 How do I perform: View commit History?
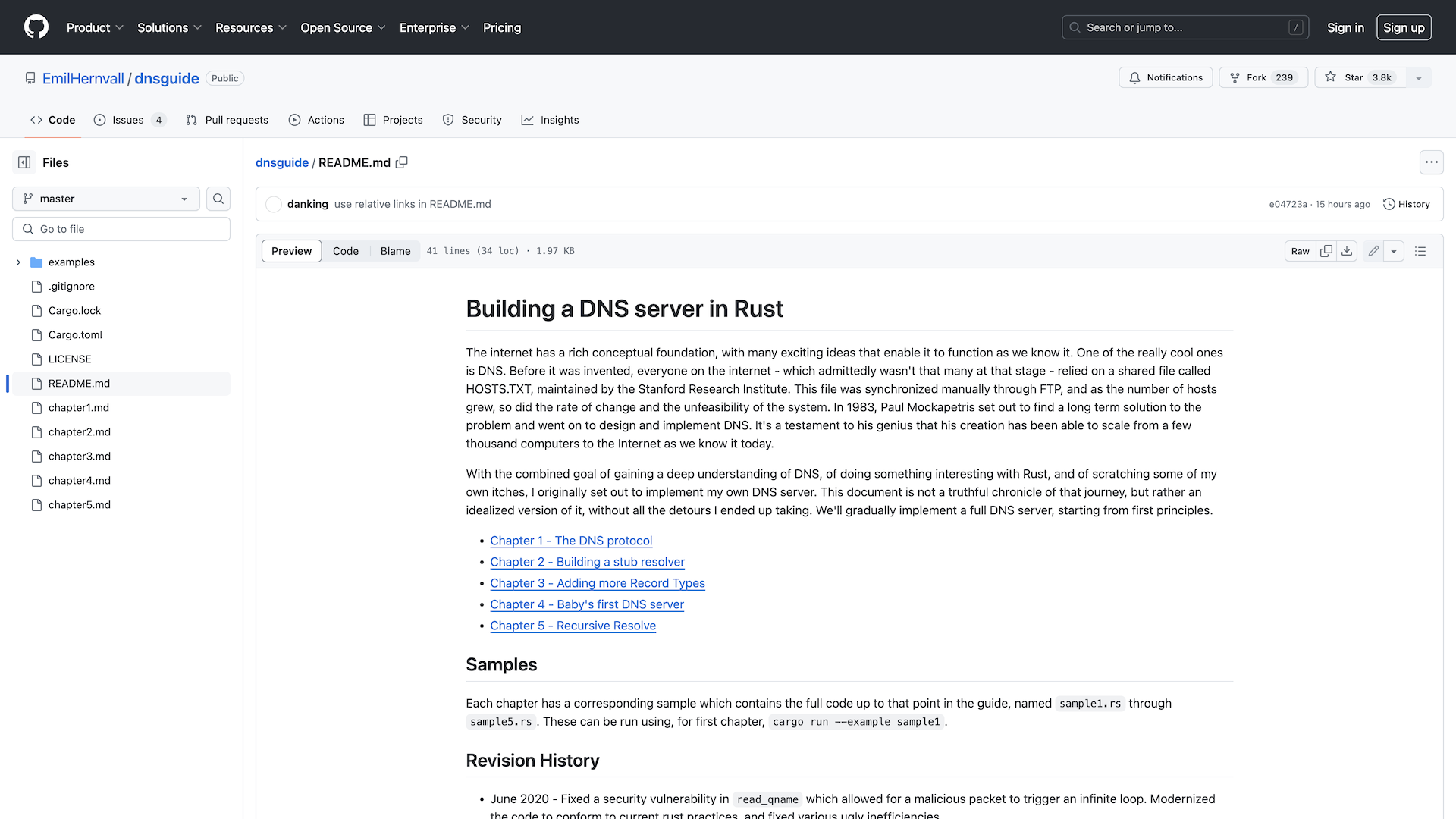(x=1407, y=204)
